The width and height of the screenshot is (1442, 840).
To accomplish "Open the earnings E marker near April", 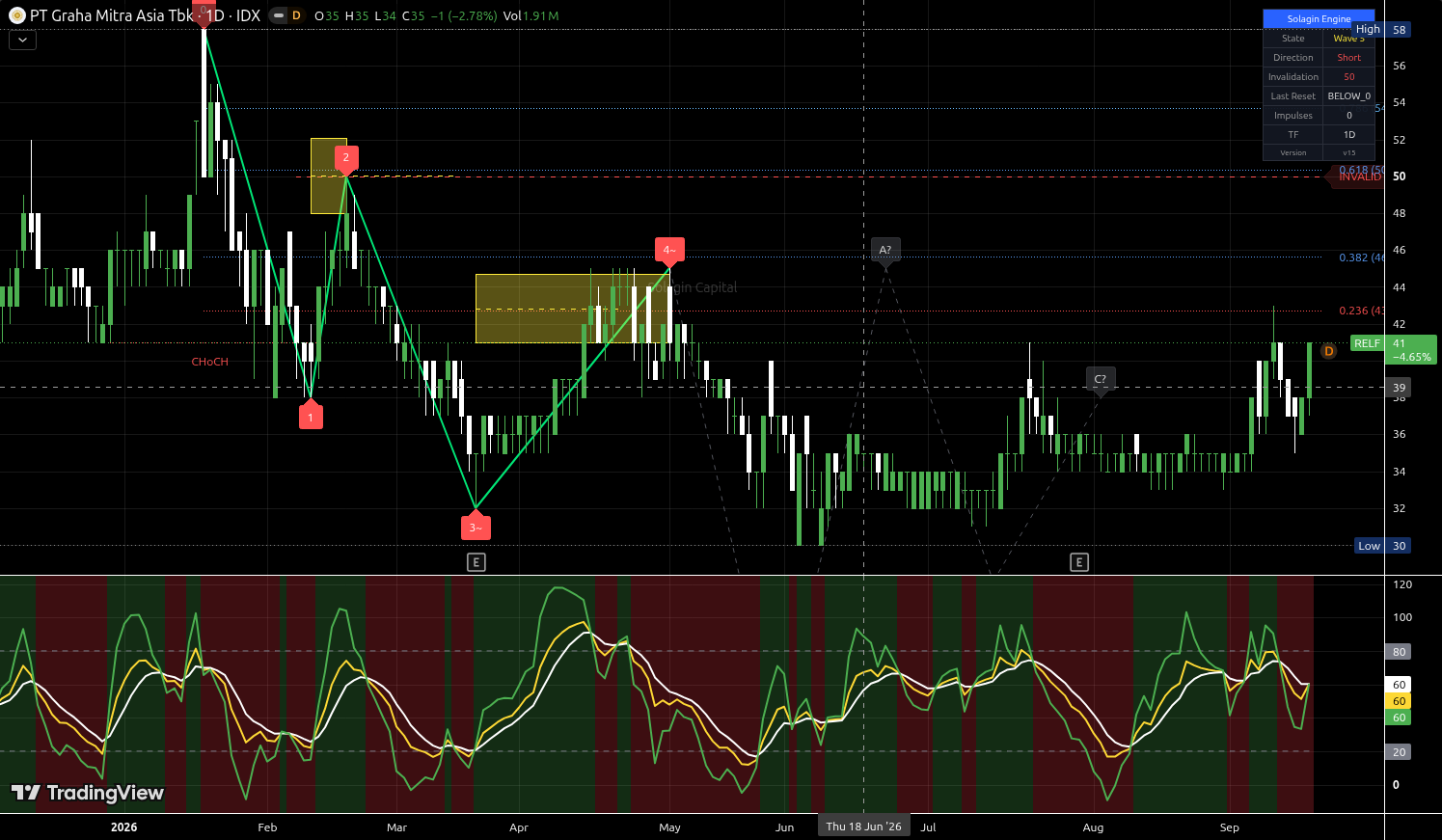I will [476, 561].
